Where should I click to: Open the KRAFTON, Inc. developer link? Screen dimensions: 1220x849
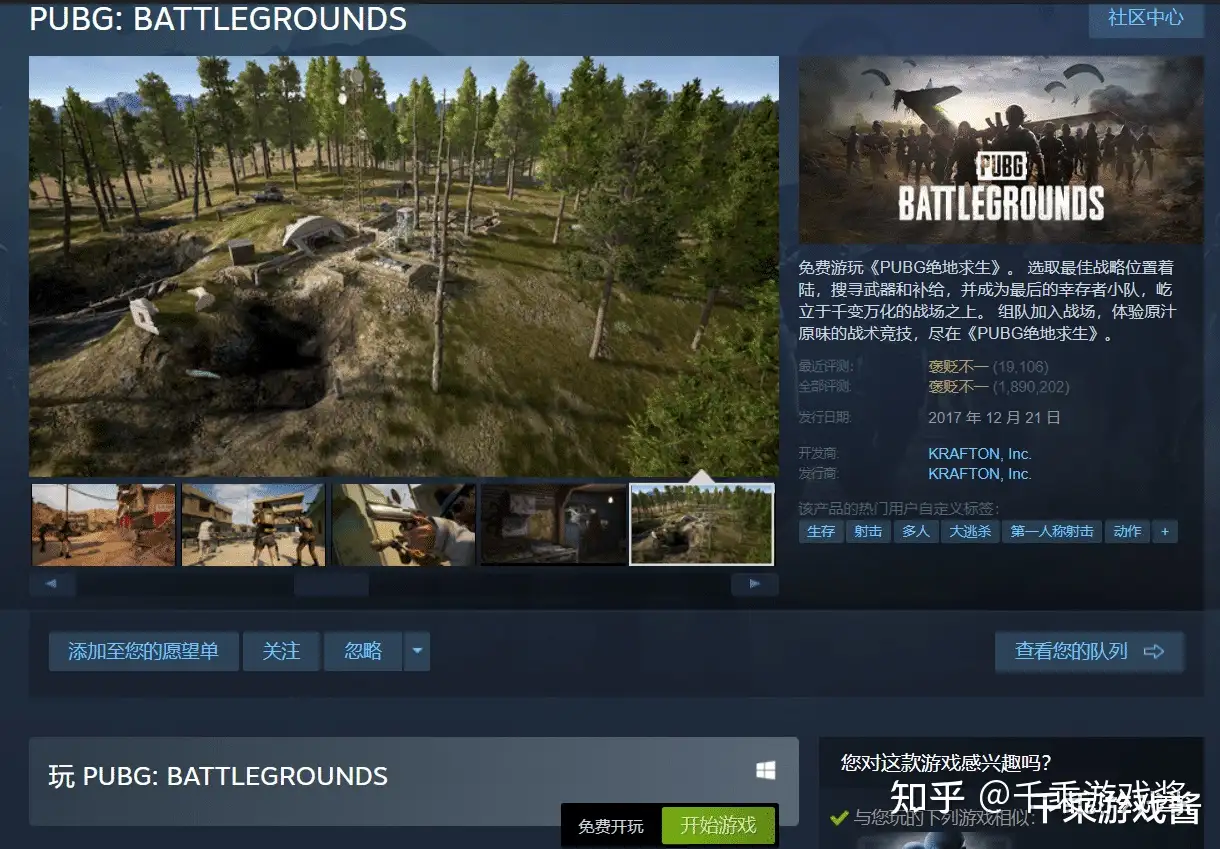pyautogui.click(x=978, y=453)
